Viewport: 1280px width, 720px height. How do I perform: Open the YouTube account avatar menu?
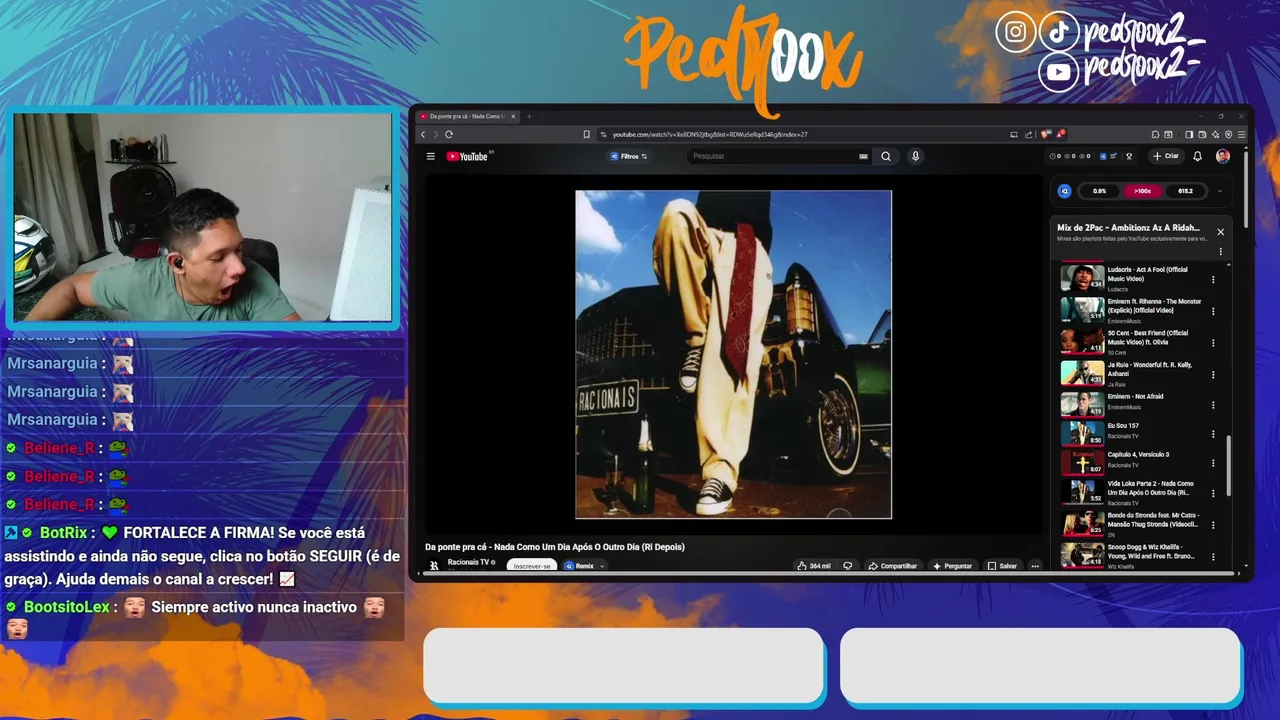click(x=1223, y=156)
